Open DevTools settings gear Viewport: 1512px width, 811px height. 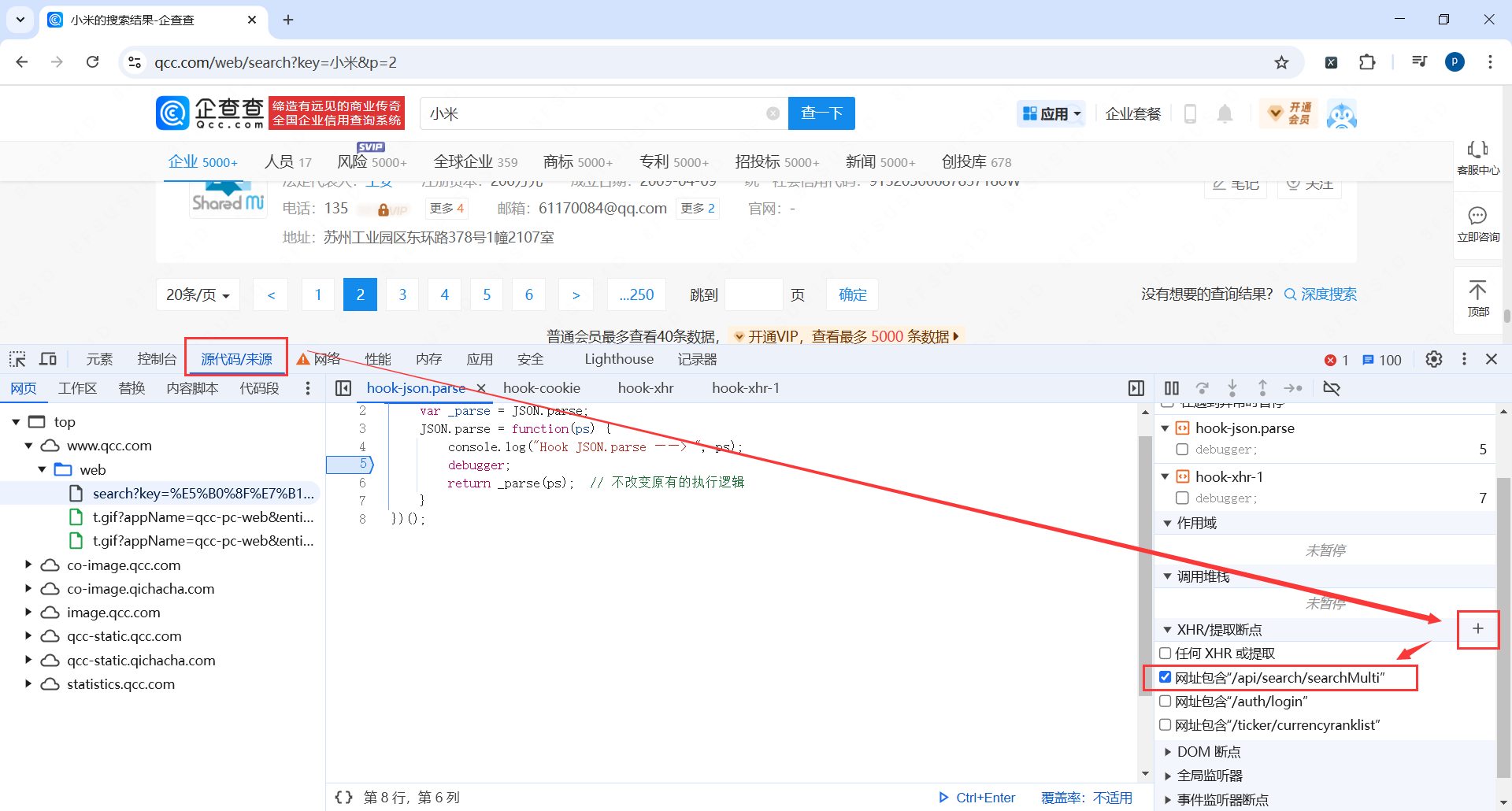(1434, 359)
